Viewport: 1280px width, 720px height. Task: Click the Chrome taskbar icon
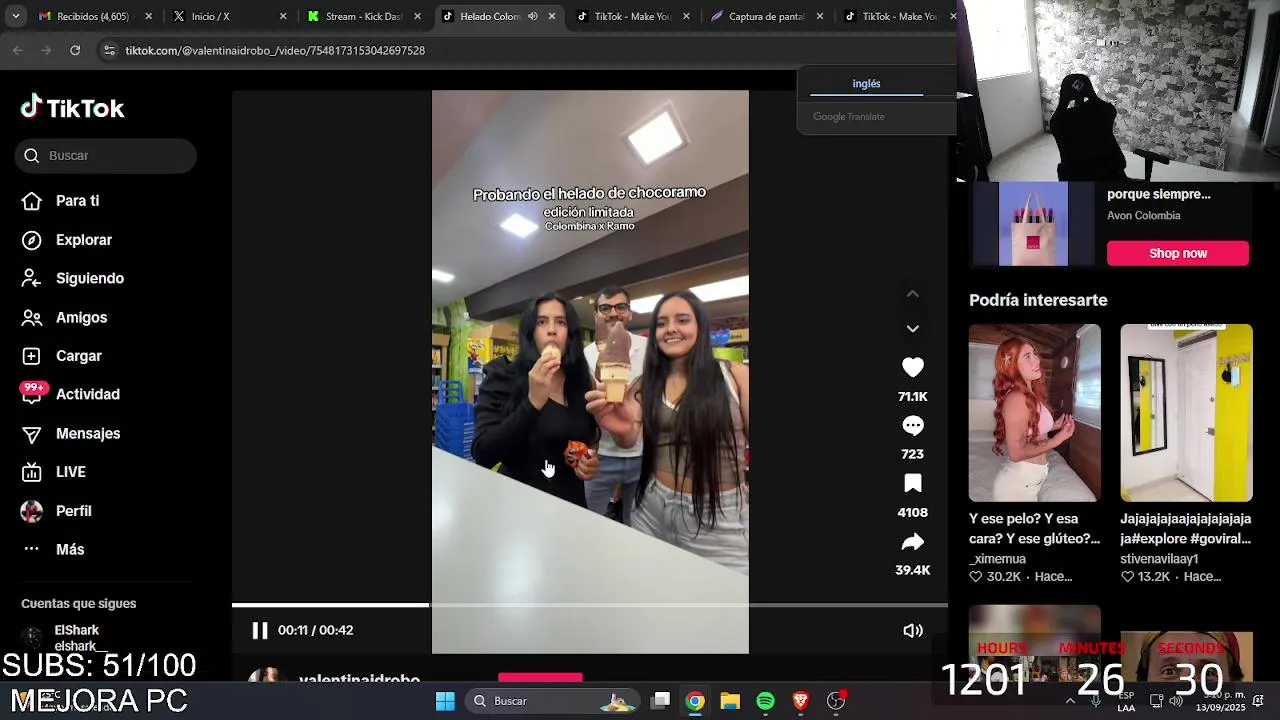tap(695, 701)
